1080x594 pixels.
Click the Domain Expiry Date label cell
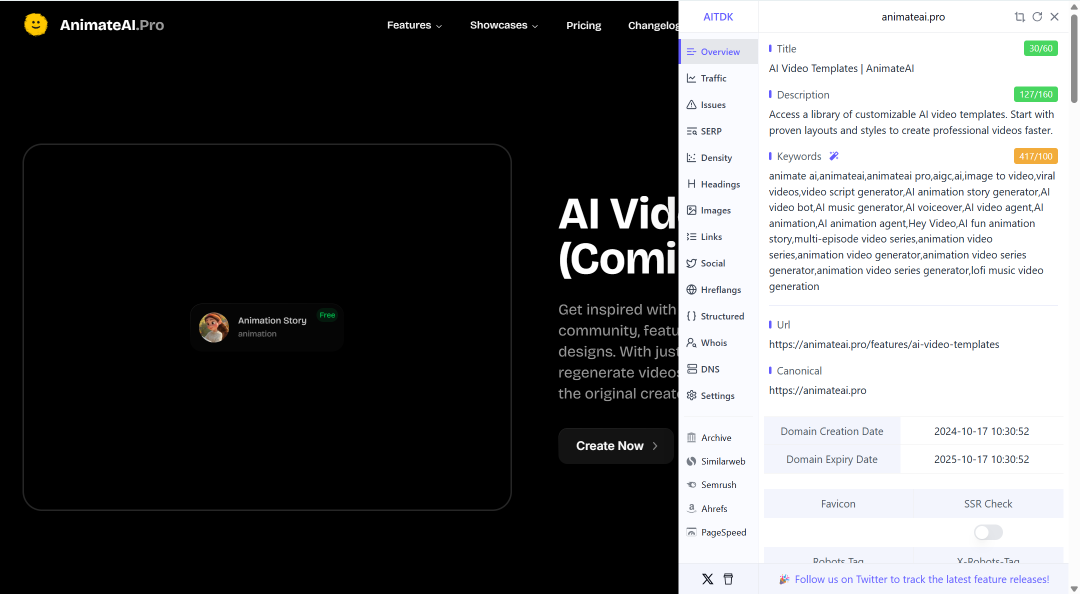[832, 459]
